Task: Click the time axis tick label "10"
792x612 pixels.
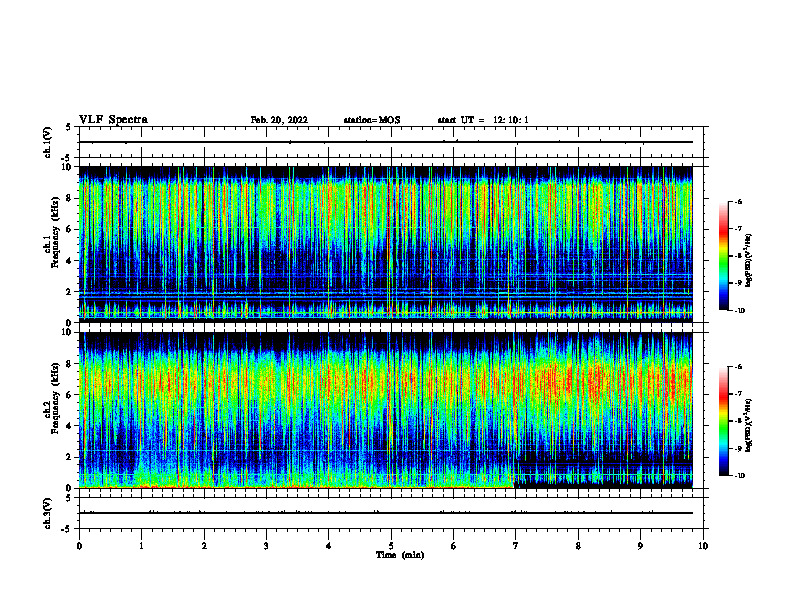Action: pyautogui.click(x=703, y=546)
